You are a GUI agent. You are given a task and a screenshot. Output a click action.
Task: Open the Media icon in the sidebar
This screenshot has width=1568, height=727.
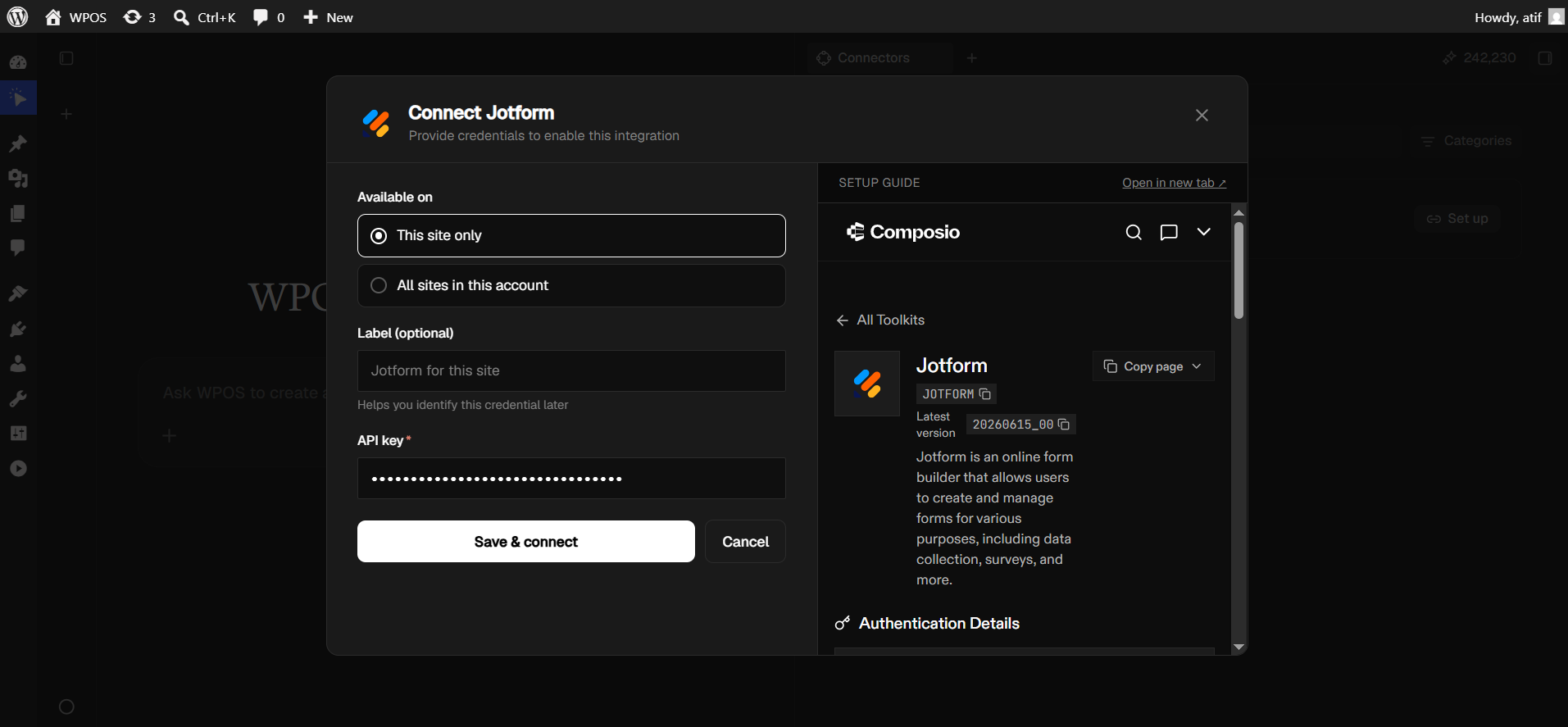[x=18, y=178]
